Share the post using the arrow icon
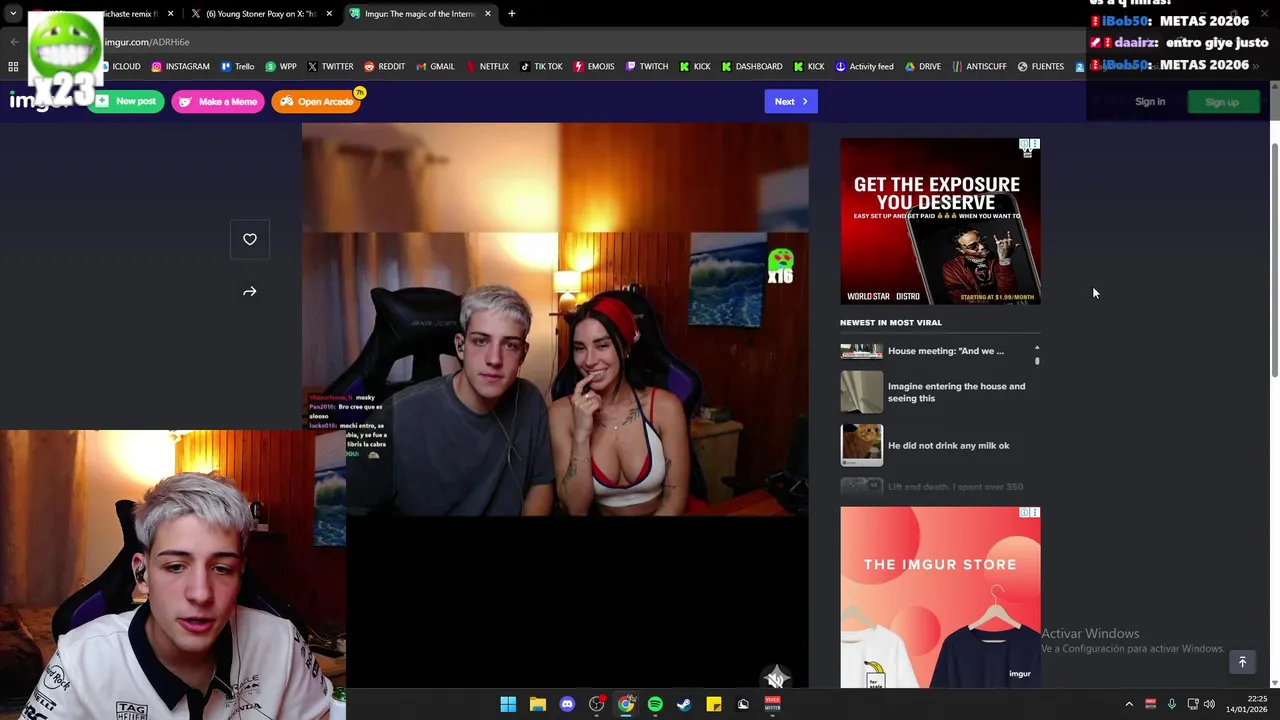The height and width of the screenshot is (720, 1280). click(x=250, y=291)
